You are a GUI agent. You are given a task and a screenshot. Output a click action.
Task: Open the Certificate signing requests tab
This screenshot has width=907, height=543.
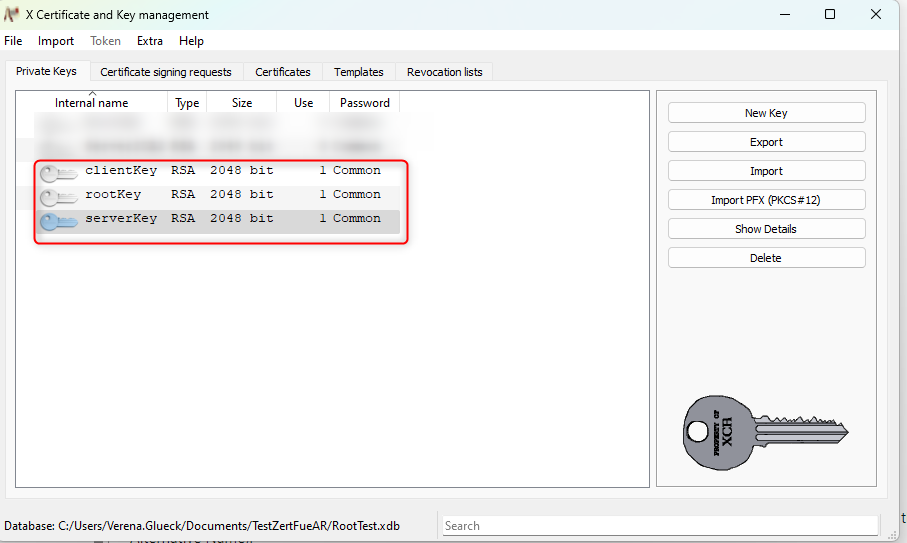click(x=166, y=72)
